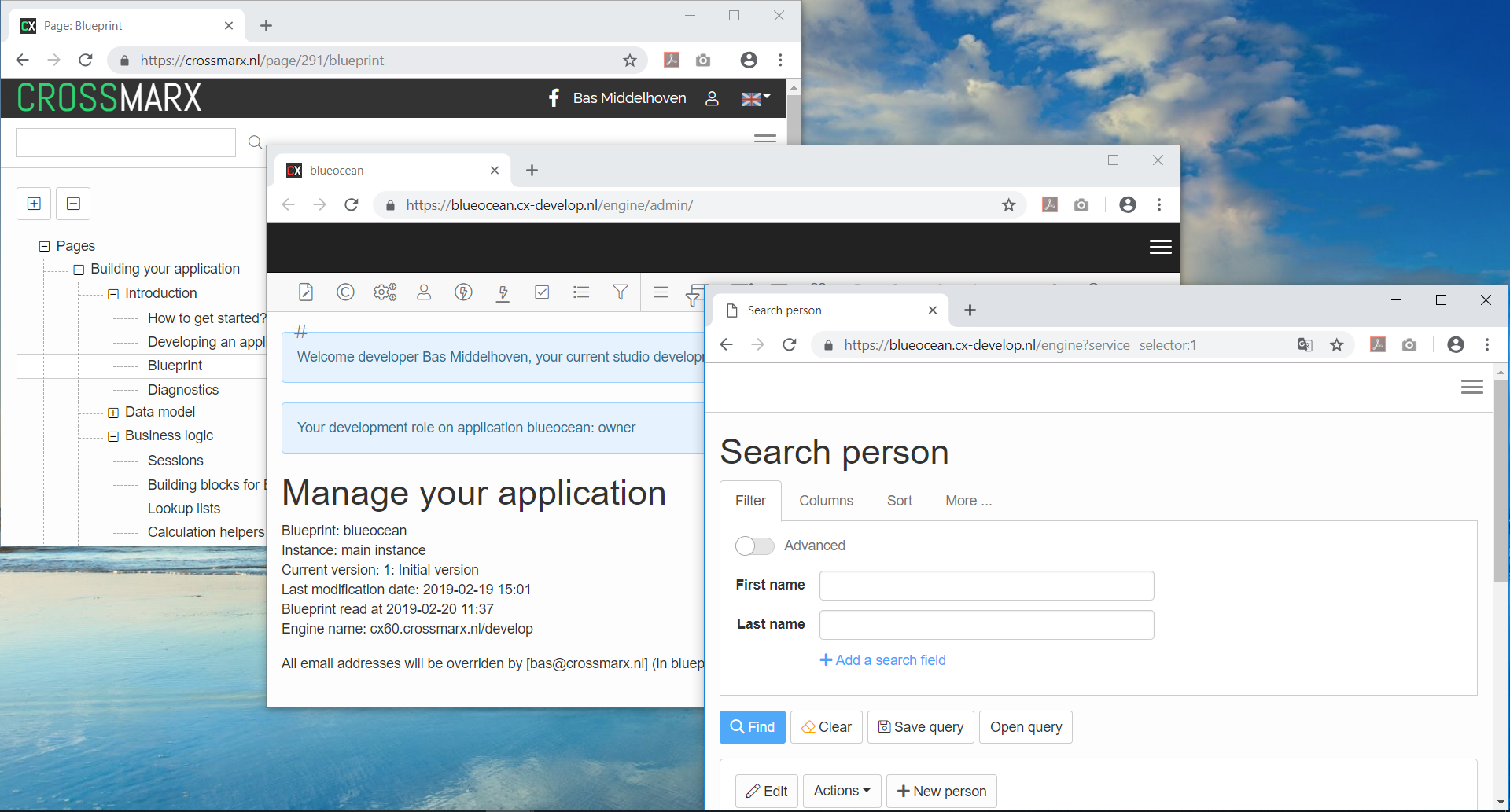Viewport: 1510px width, 812px height.
Task: Click the Facebook icon in Crossmarx header
Action: pos(554,98)
